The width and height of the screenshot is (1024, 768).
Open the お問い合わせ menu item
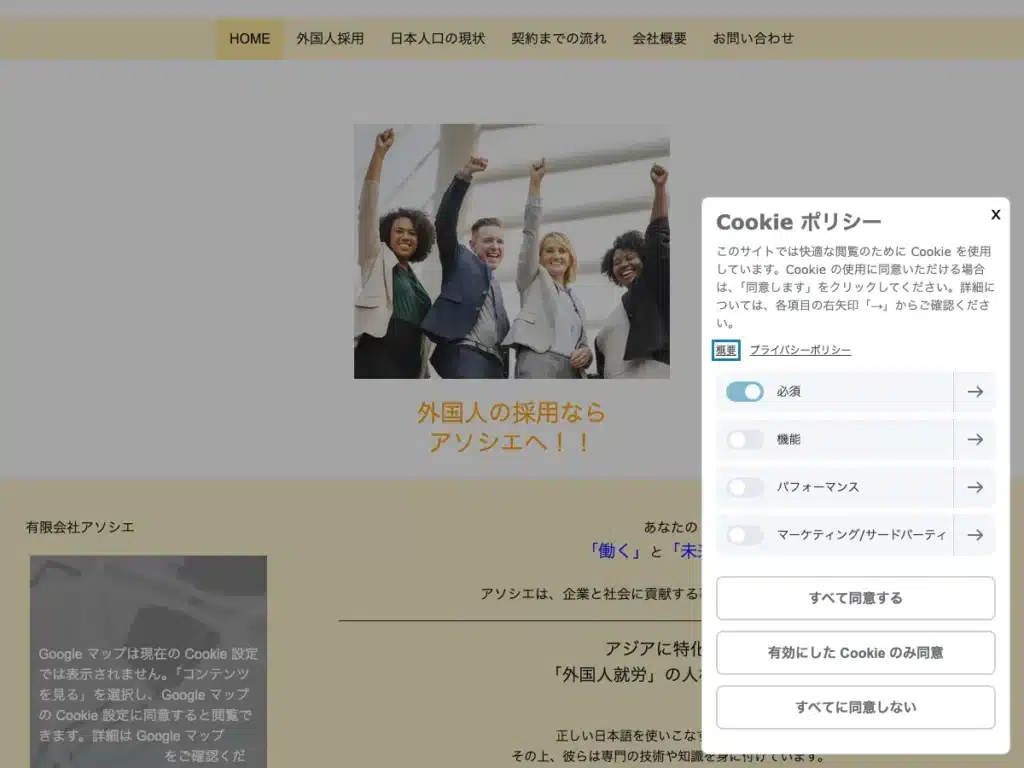(x=753, y=39)
